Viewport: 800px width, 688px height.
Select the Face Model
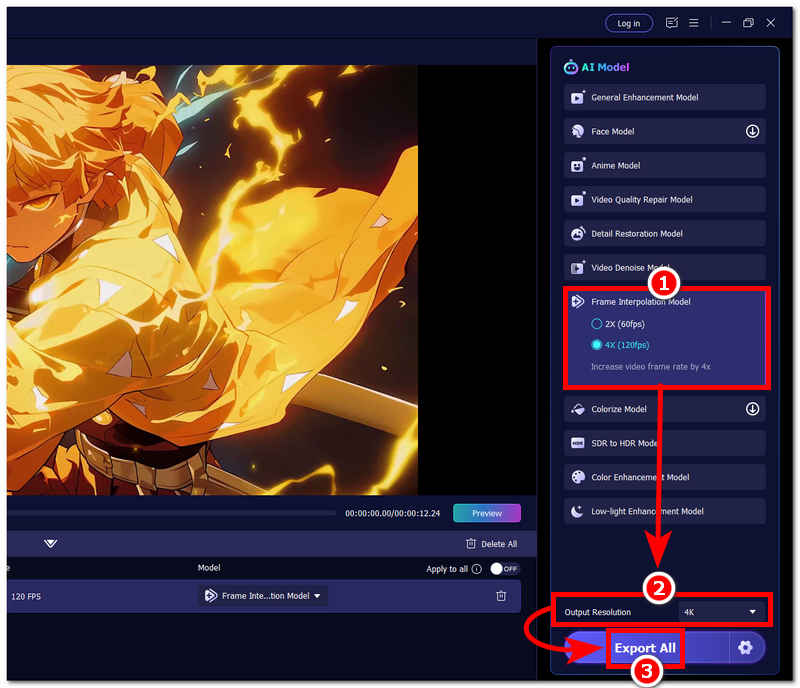[x=664, y=131]
